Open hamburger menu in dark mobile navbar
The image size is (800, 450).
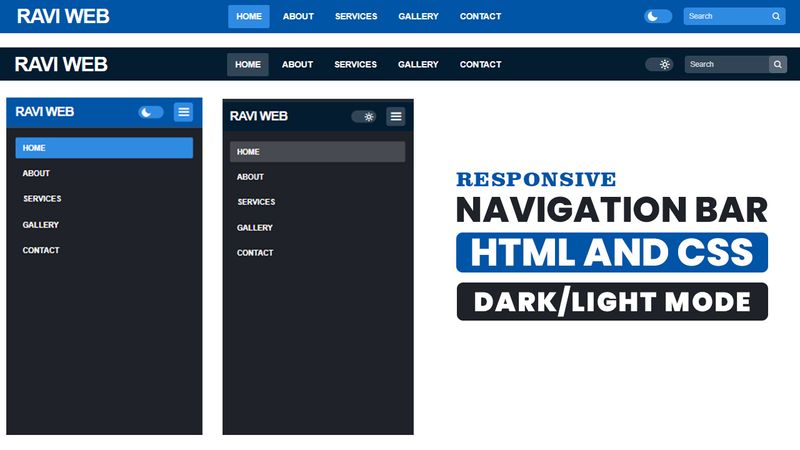coord(396,116)
